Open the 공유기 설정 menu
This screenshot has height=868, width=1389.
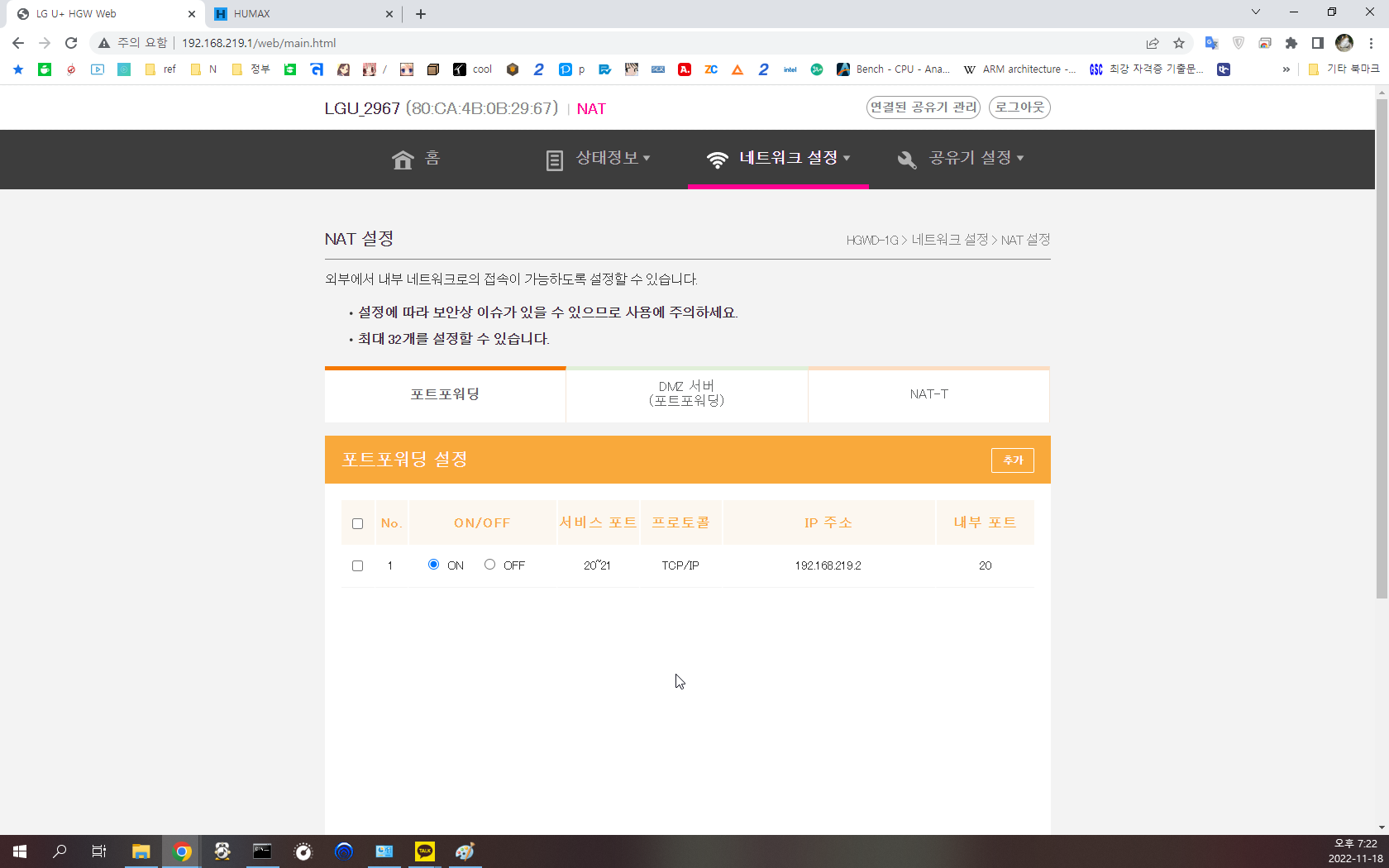click(961, 159)
